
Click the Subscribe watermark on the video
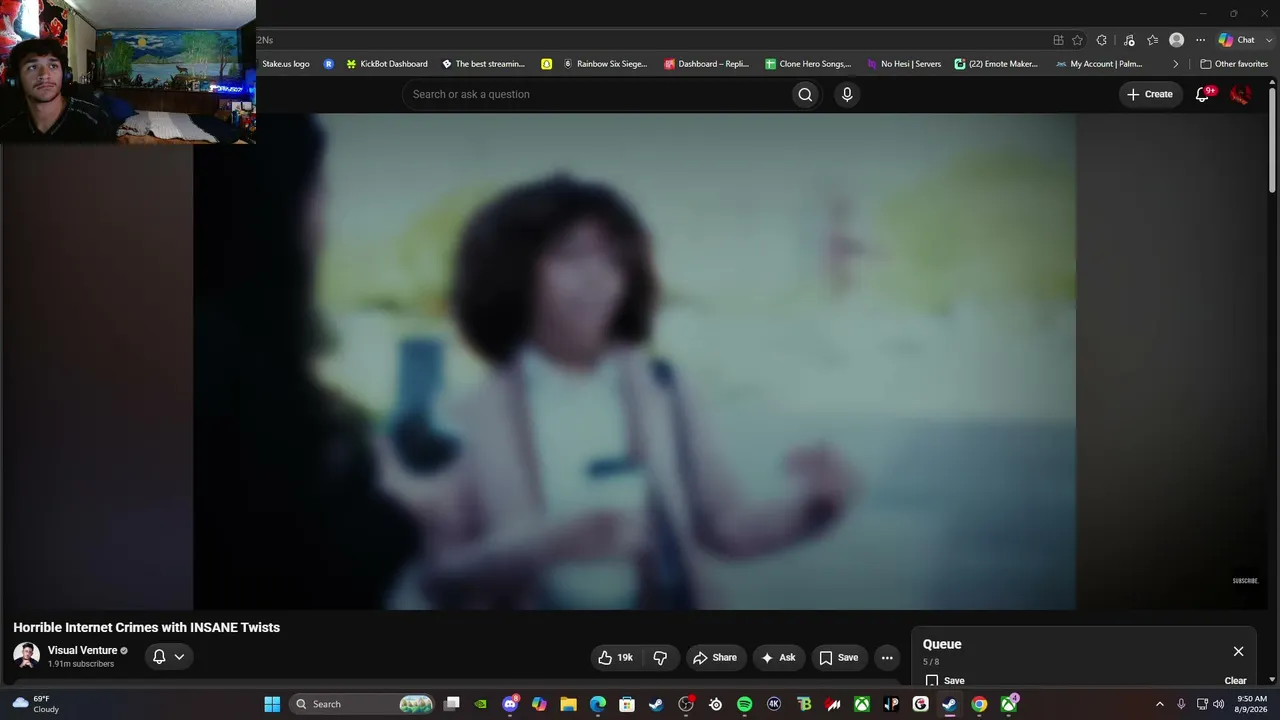(x=1245, y=581)
